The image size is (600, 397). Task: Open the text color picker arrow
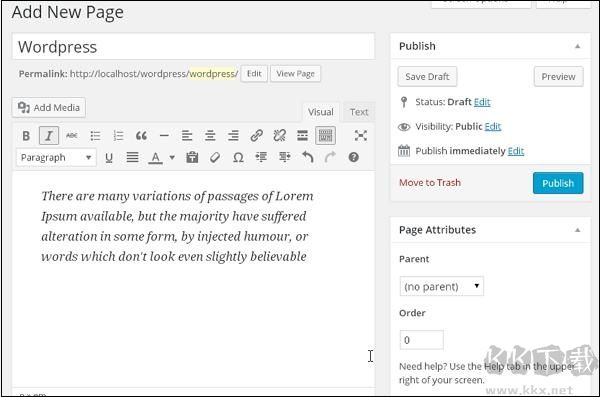click(172, 157)
